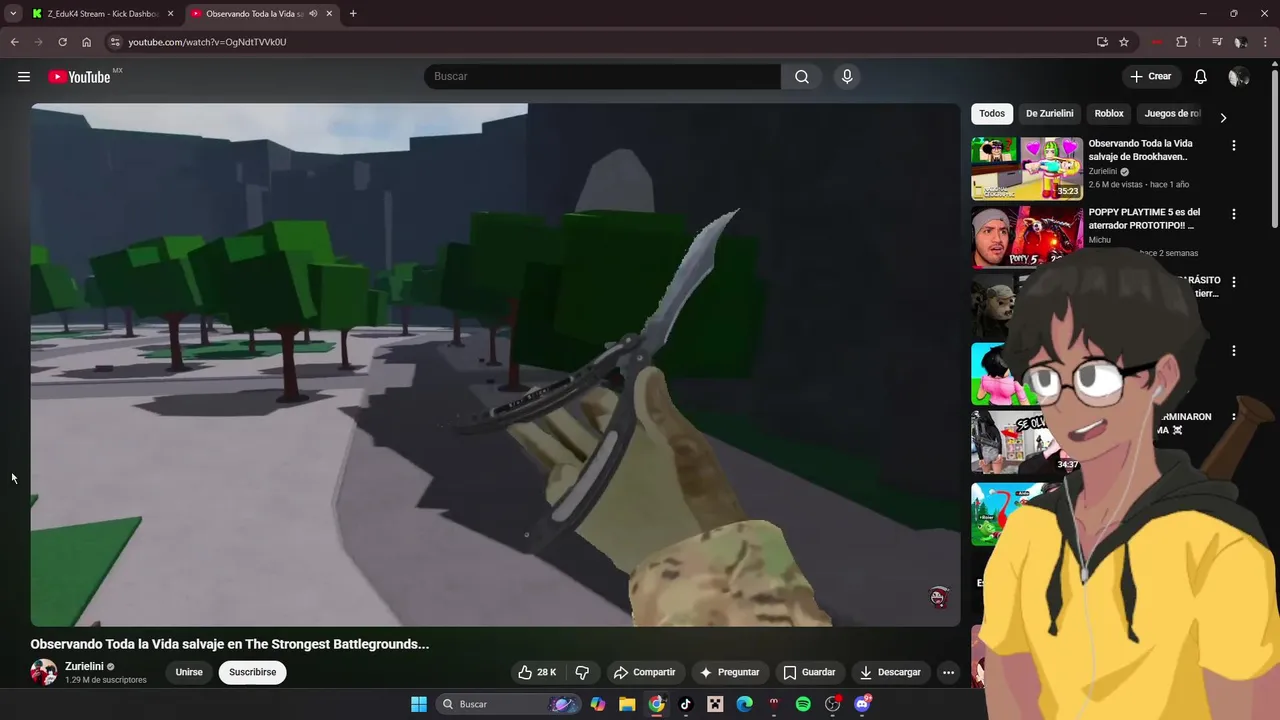
Task: Open TikTok from the taskbar
Action: click(686, 704)
